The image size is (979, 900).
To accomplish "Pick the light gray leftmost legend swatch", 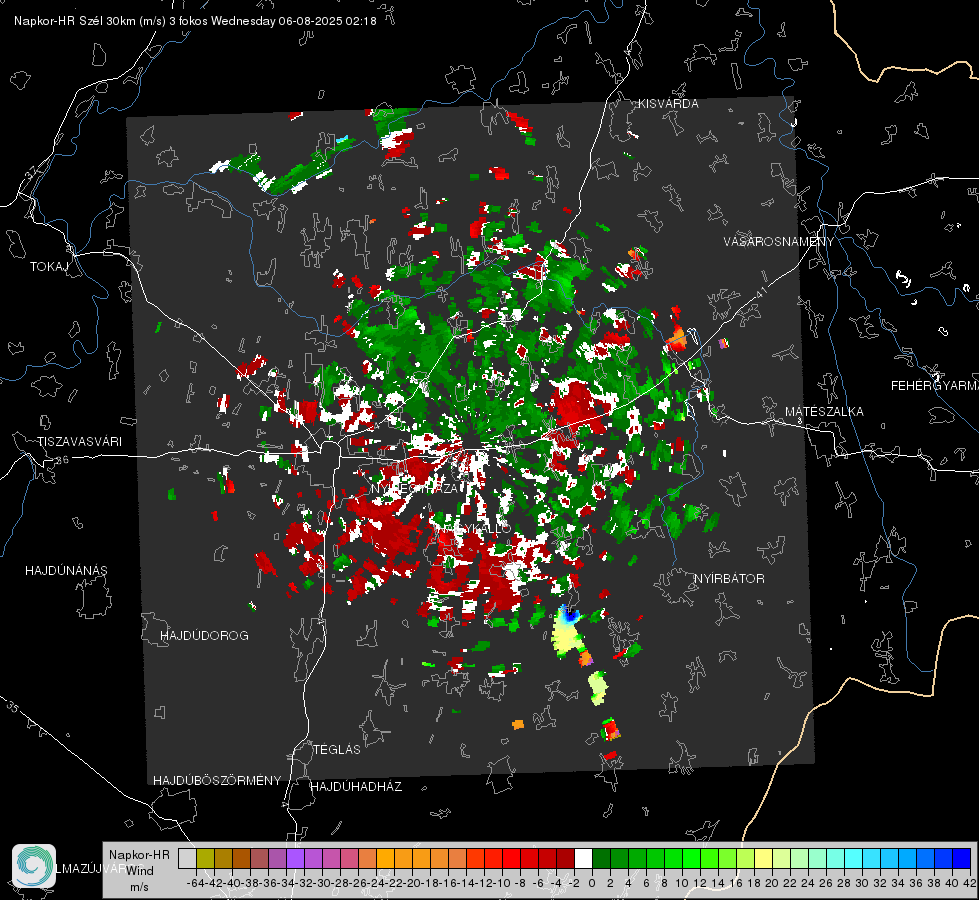I will click(x=187, y=858).
